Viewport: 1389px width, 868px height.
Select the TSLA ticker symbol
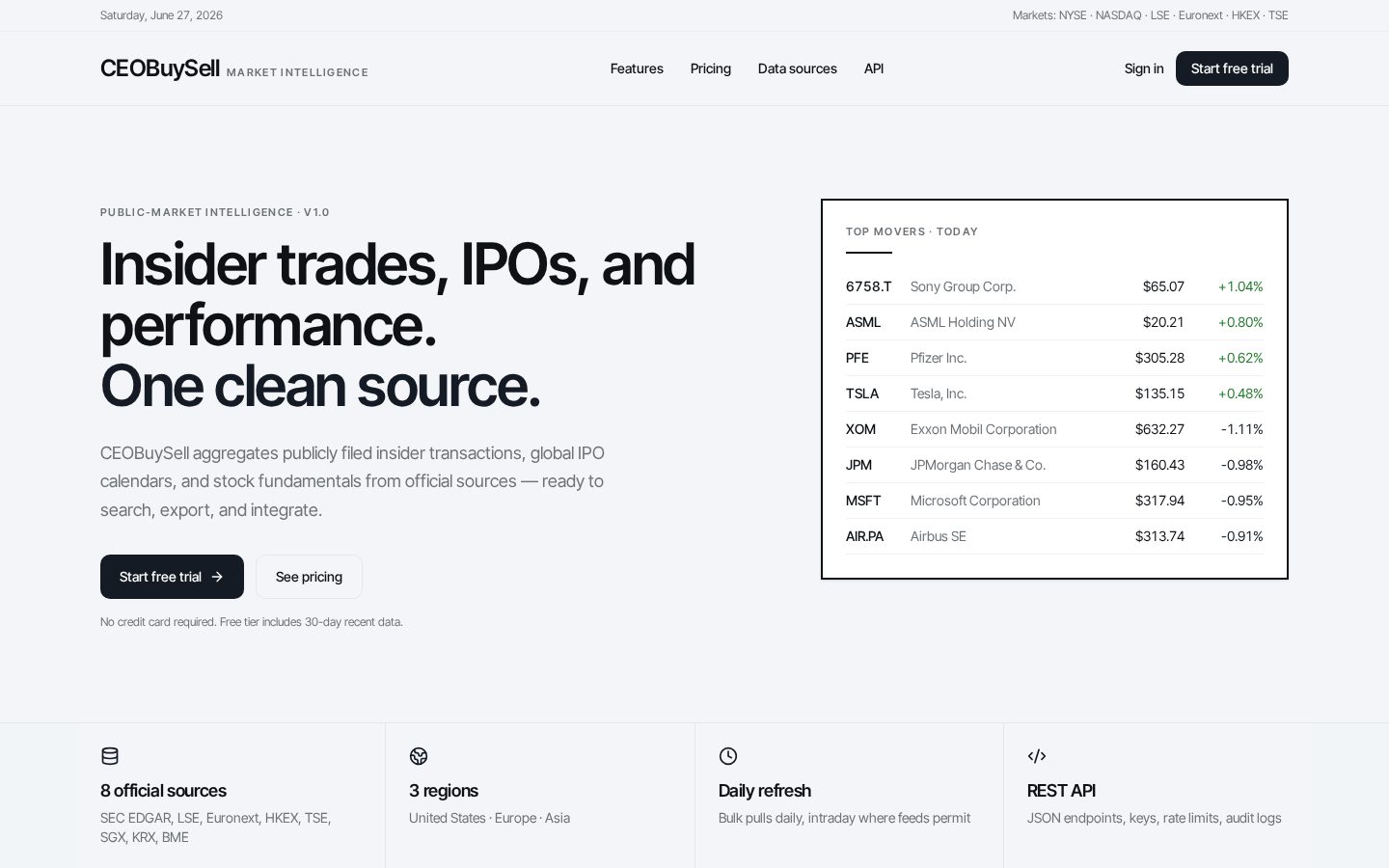point(862,393)
